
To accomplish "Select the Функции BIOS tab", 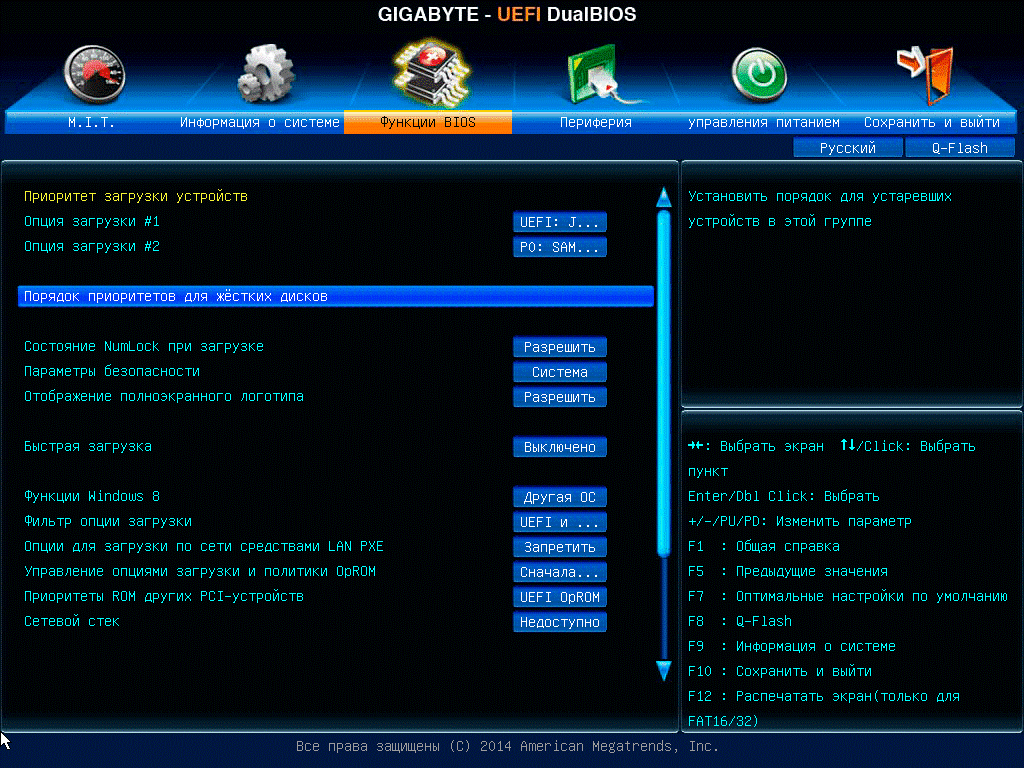I will click(428, 122).
